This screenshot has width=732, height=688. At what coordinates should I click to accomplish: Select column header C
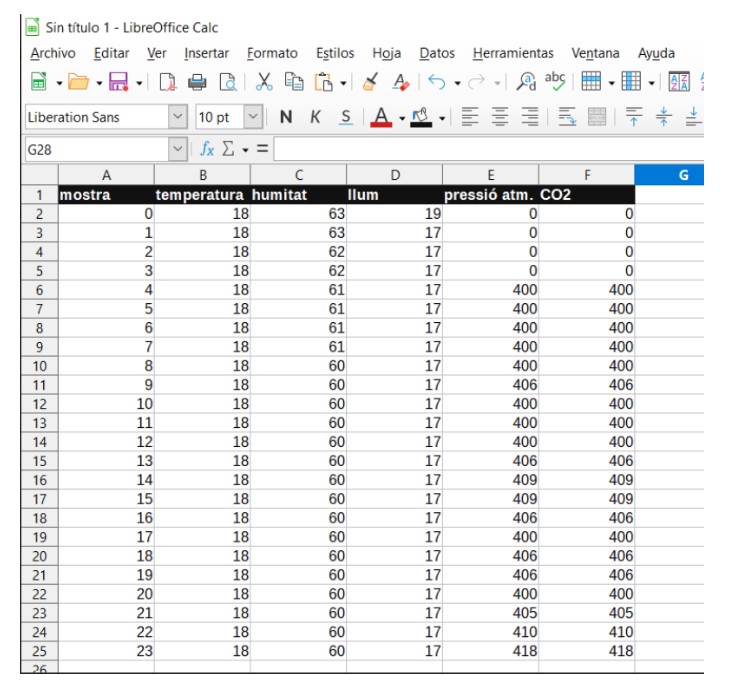click(298, 175)
